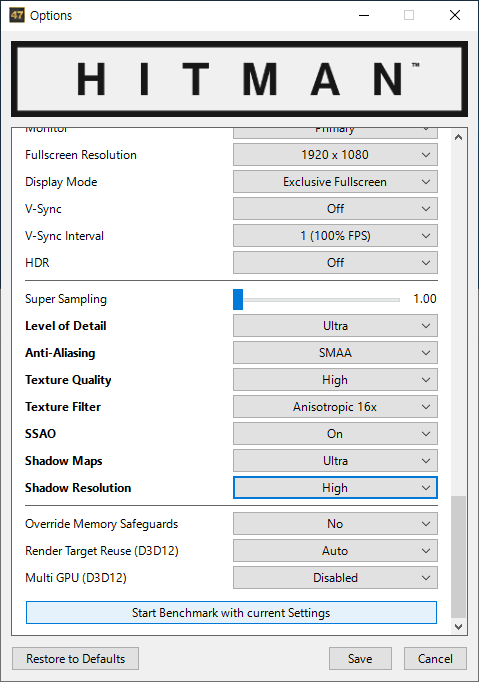Screen dimensions: 479x682
Task: Expand the Anti-Aliasing SMAA dropdown
Action: (x=335, y=353)
